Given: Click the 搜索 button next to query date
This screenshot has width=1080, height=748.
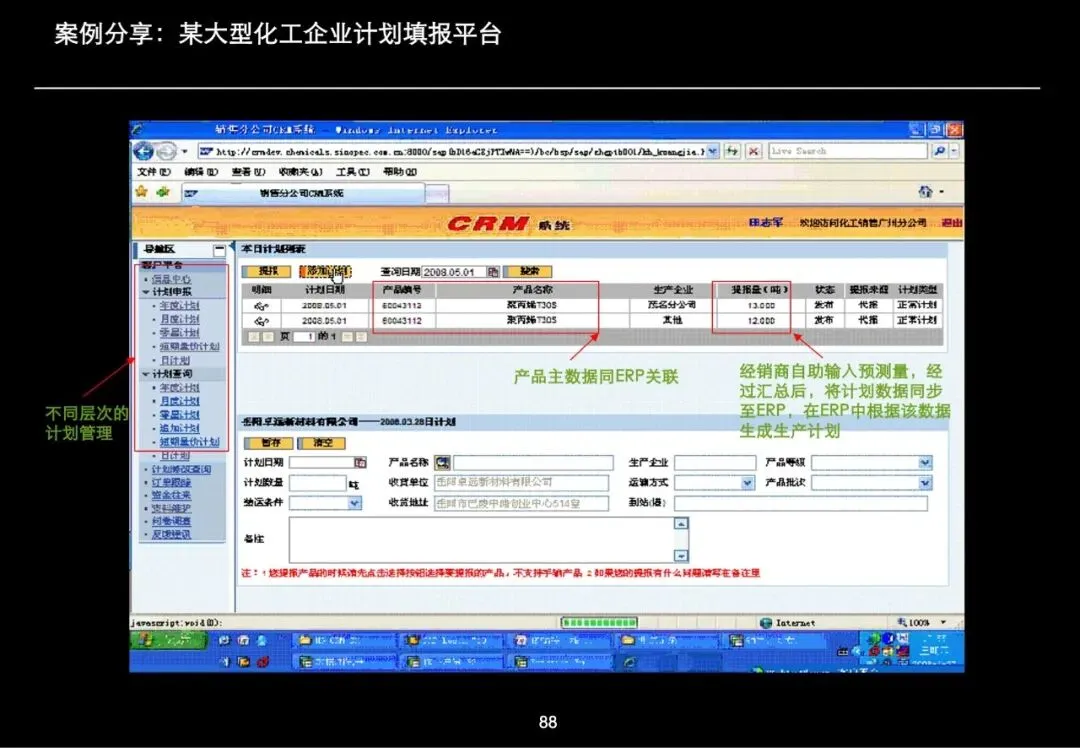Looking at the screenshot, I should (528, 271).
